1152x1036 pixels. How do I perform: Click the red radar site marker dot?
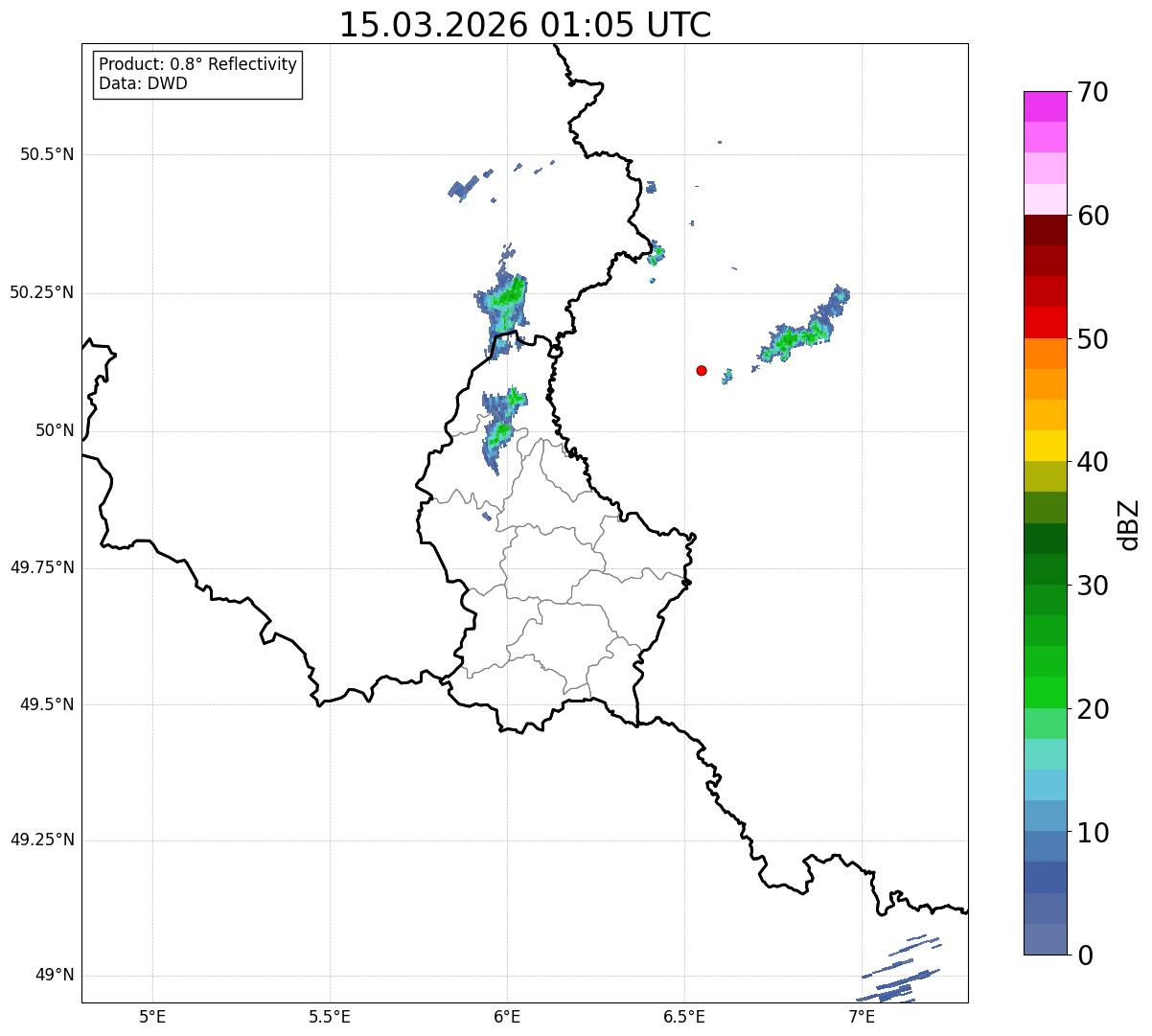(x=702, y=370)
